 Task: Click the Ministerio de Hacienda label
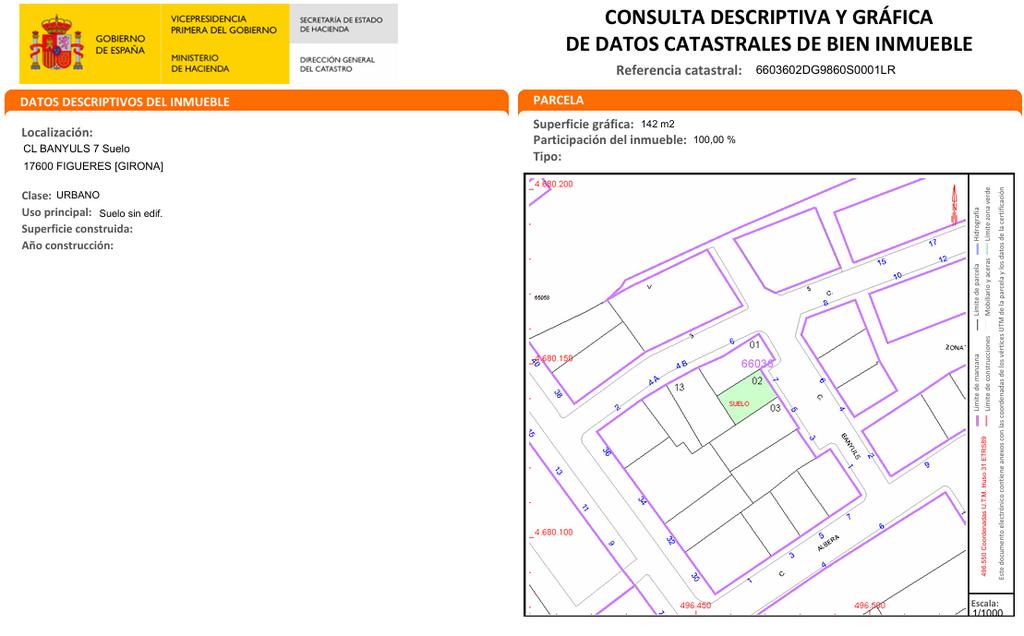click(200, 64)
